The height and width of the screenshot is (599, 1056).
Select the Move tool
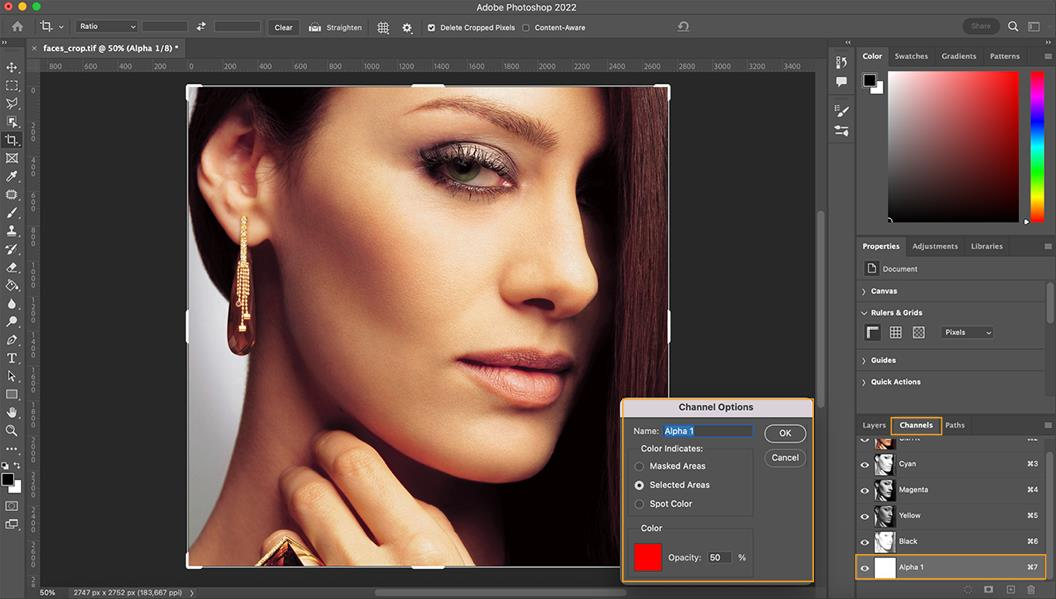pos(12,67)
